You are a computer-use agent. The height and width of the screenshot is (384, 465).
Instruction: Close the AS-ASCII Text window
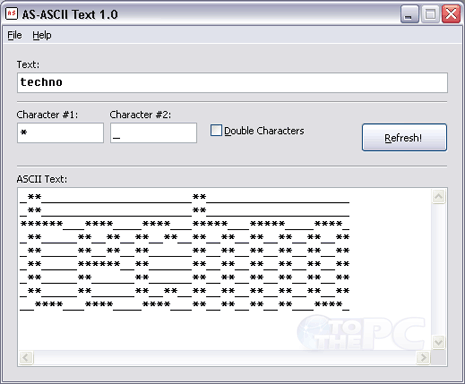tap(451, 14)
